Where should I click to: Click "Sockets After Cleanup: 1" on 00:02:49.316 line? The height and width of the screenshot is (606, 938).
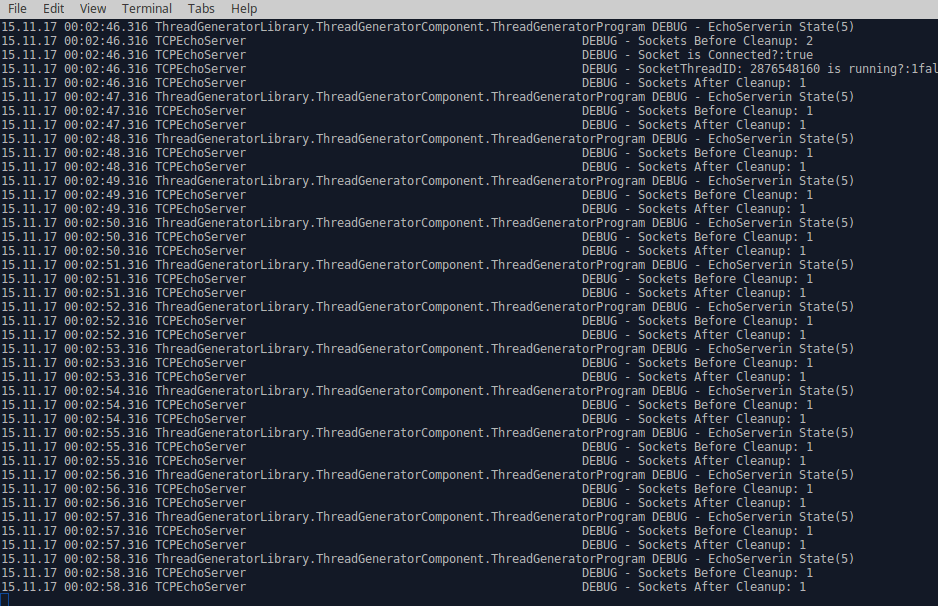tap(721, 209)
